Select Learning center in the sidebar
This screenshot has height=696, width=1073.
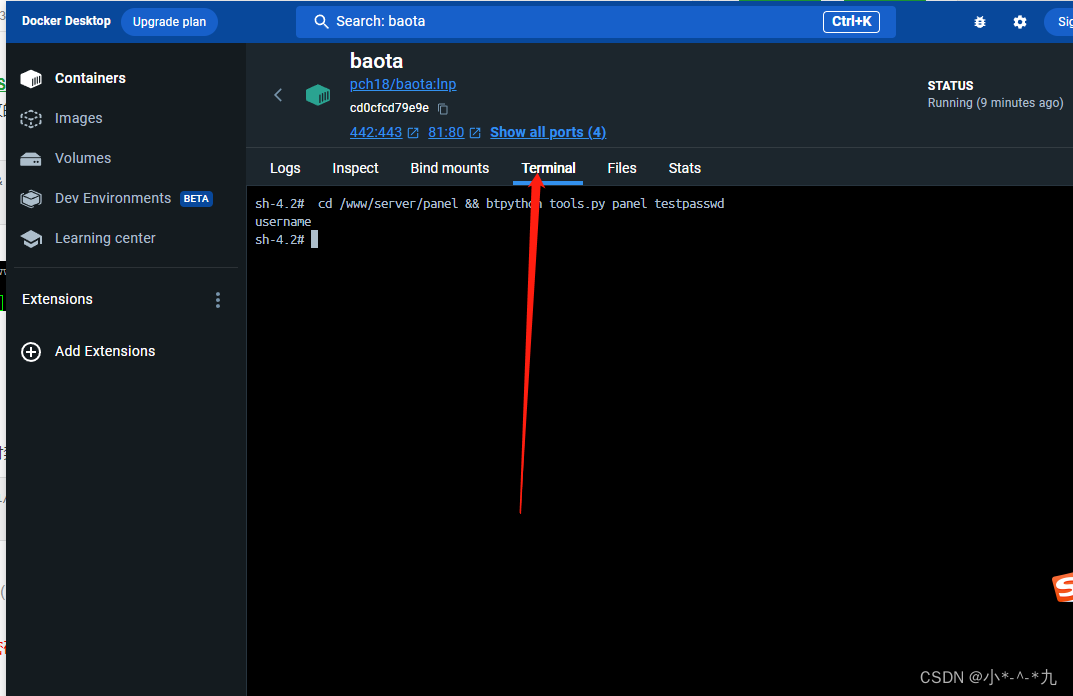[x=105, y=238]
